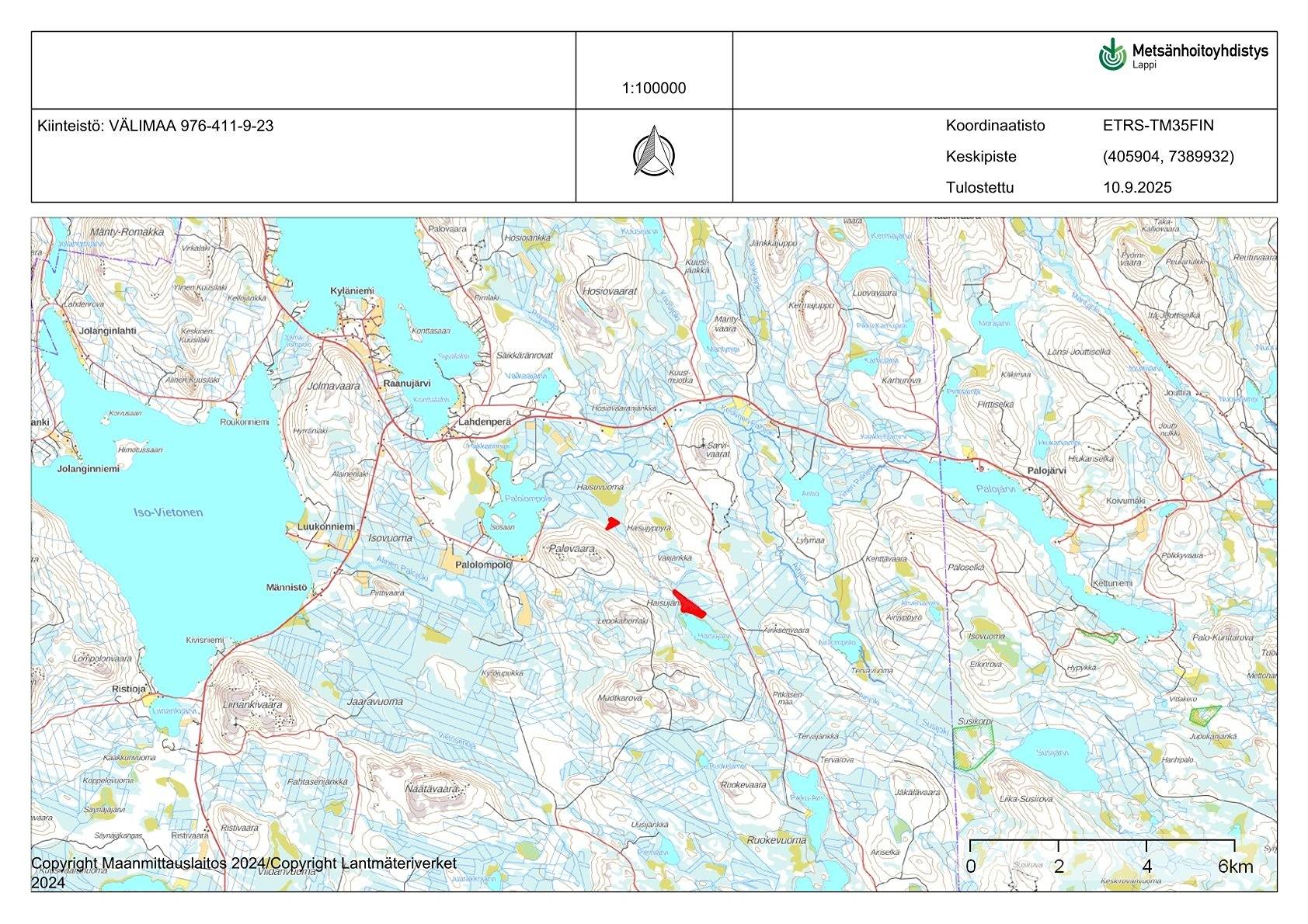The height and width of the screenshot is (924, 1308).
Task: Click the small red parcel near Haisujypyra
Action: click(x=612, y=523)
